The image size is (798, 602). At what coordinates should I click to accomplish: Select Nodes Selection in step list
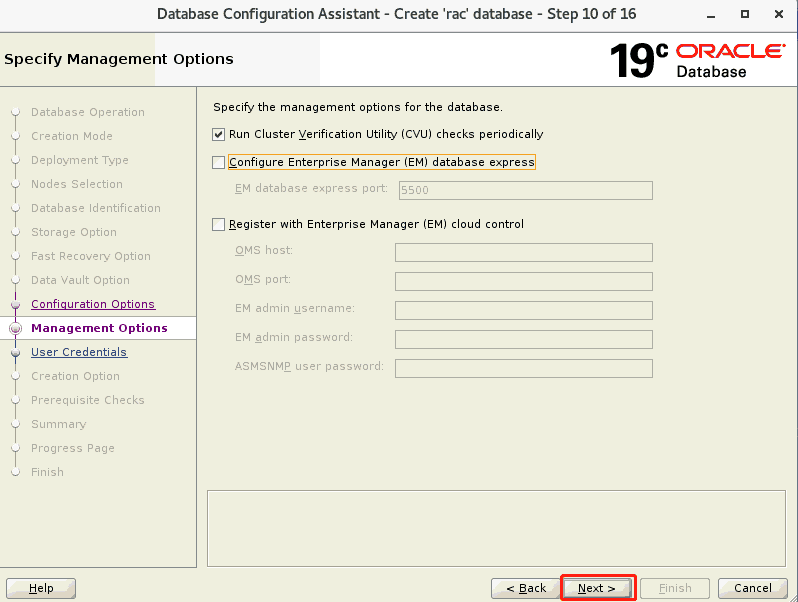[x=77, y=184]
